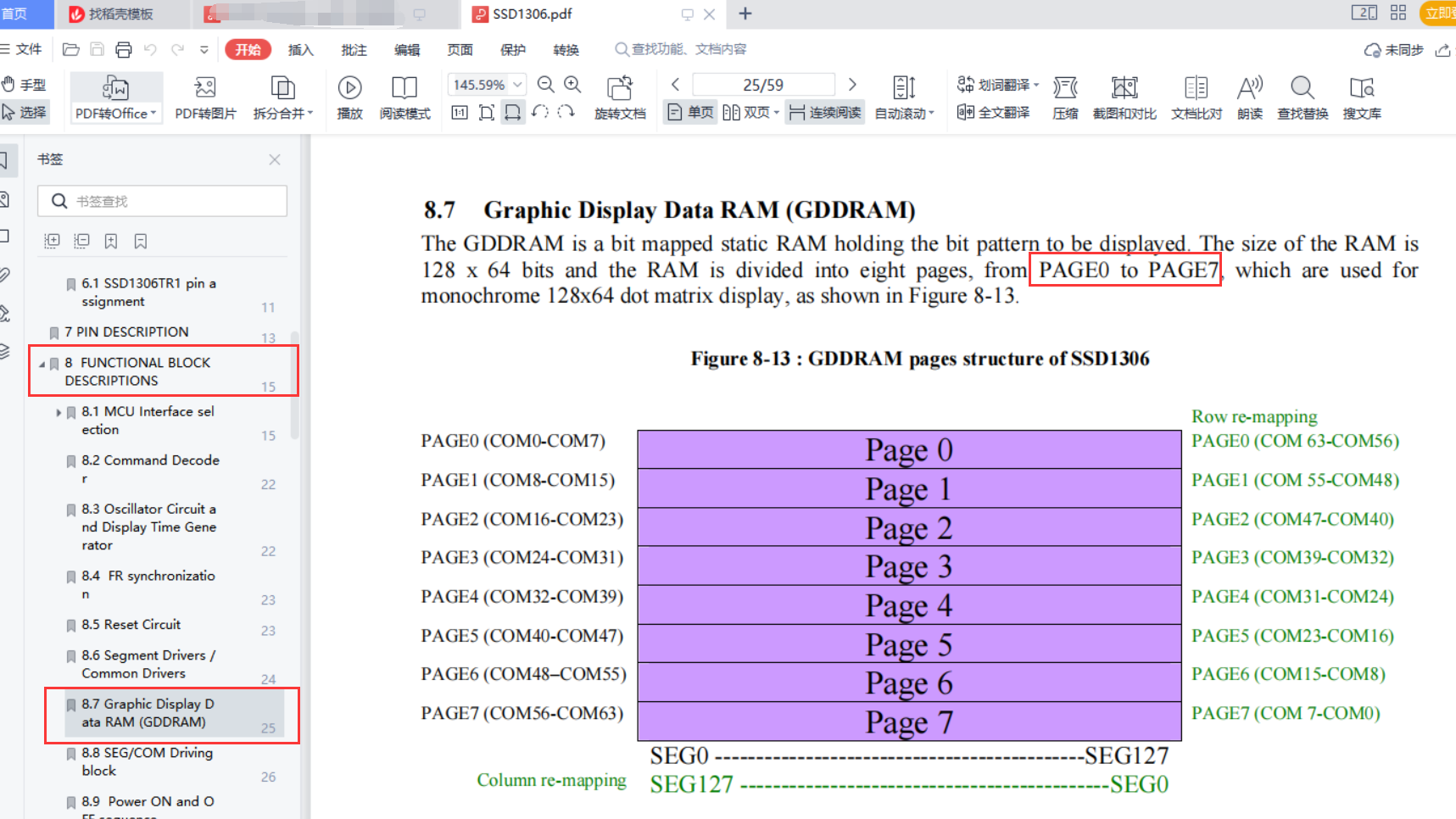Toggle 单页 single page view
Screen dimensions: 1456x819
point(690,112)
